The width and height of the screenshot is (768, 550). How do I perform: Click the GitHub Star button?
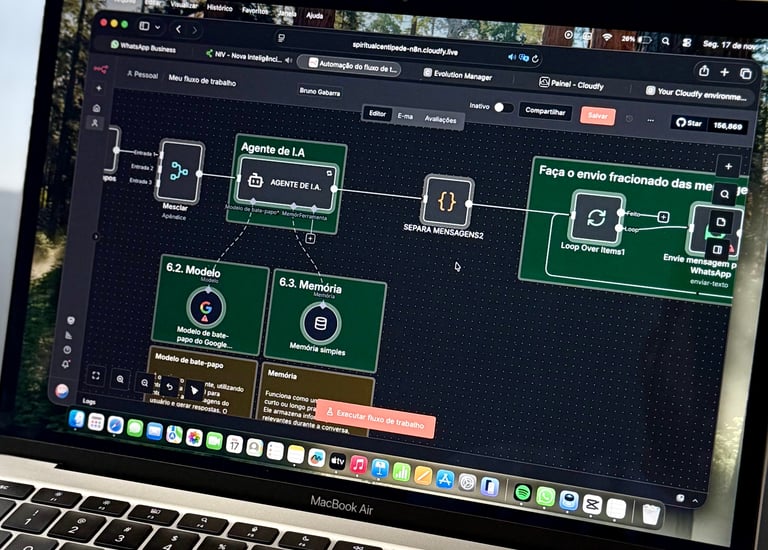point(690,123)
